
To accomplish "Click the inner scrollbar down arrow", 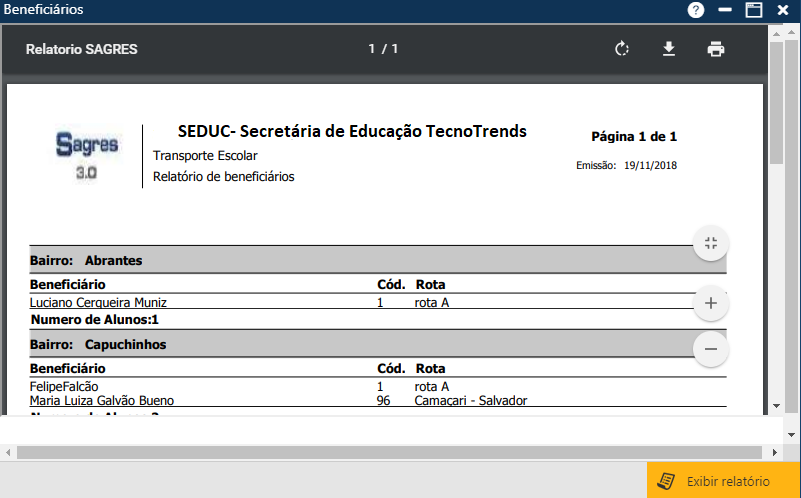I will coord(776,406).
